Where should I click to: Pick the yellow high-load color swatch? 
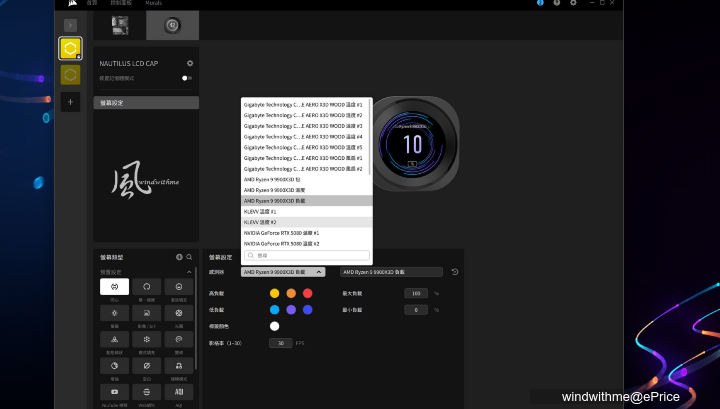point(275,293)
